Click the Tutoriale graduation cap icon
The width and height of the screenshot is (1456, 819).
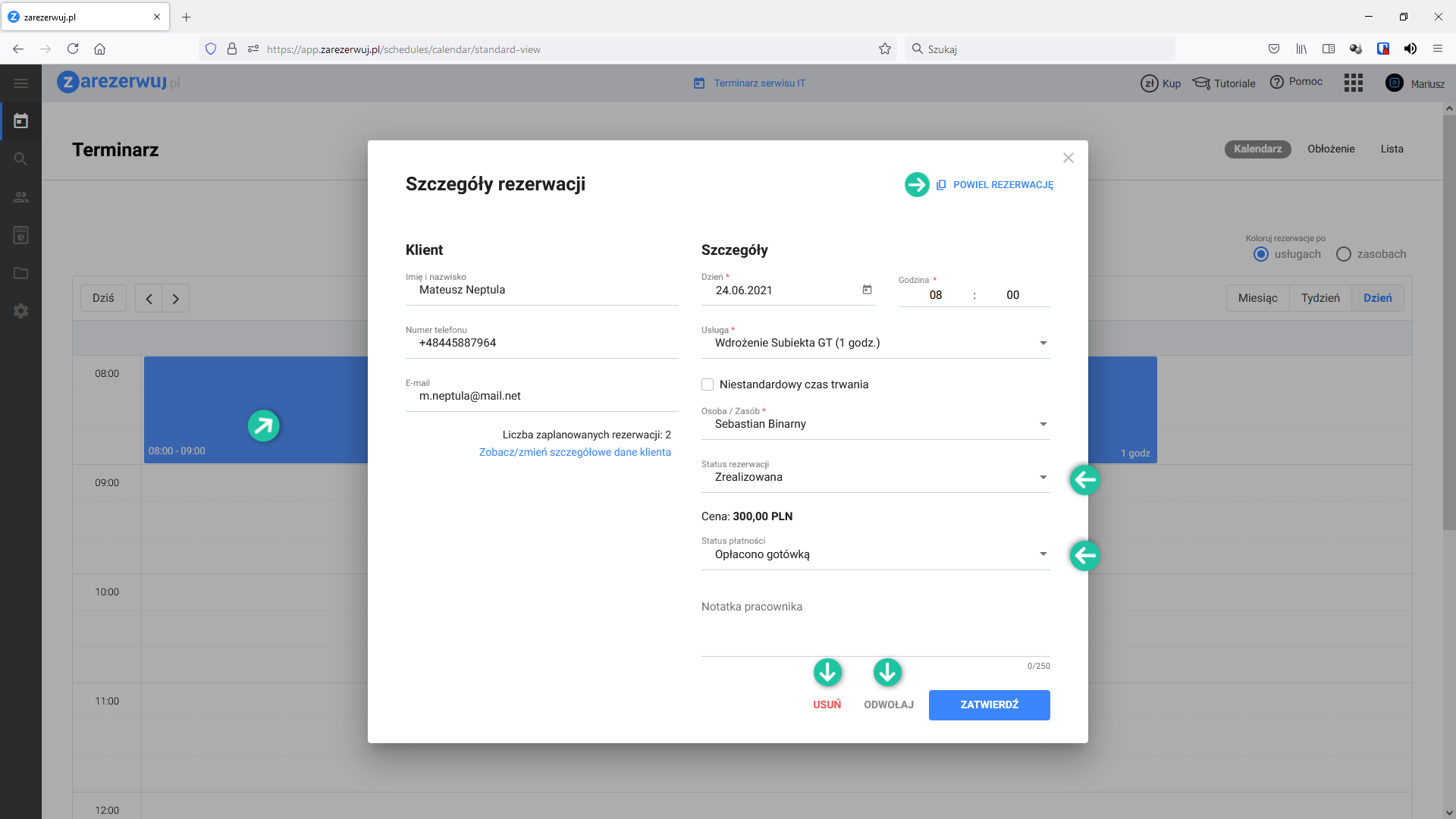pos(1201,83)
